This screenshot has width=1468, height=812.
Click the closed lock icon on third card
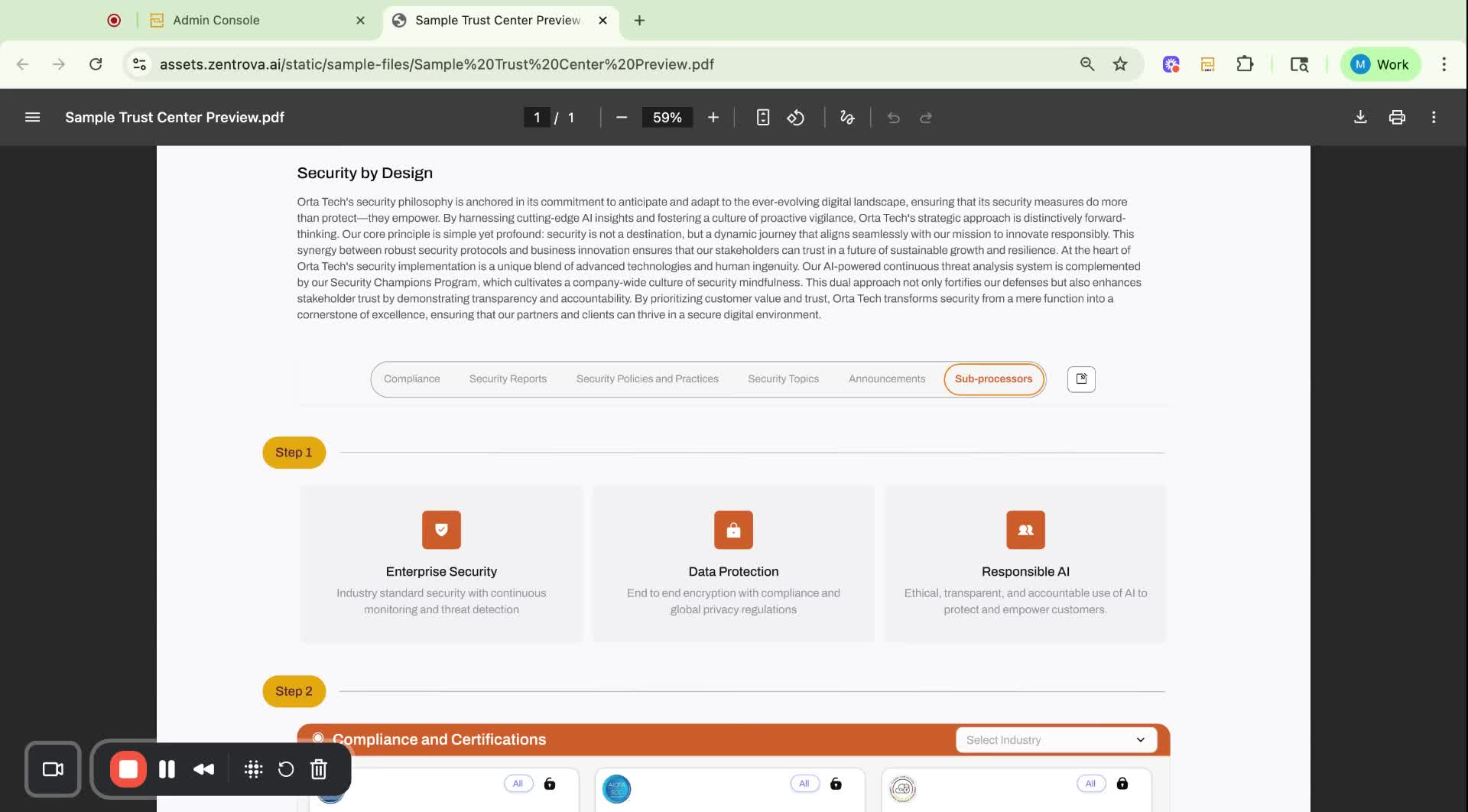click(x=1122, y=783)
